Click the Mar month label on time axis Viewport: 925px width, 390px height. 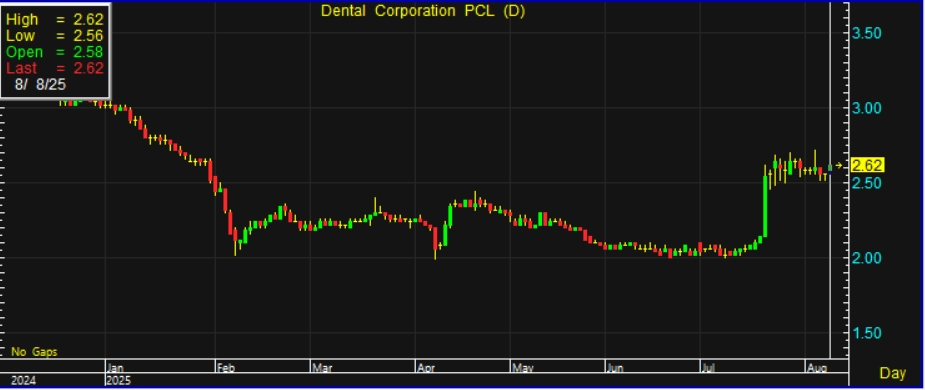pyautogui.click(x=322, y=368)
